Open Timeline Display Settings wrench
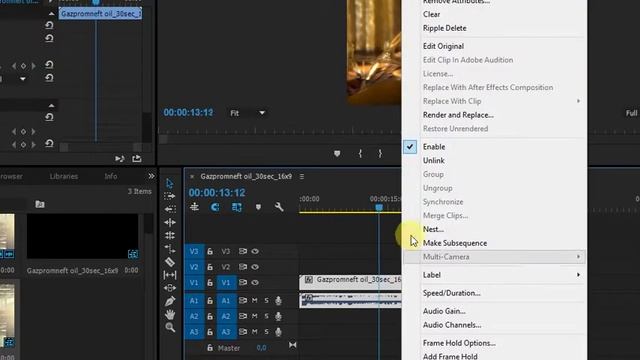The image size is (640, 360). pos(279,207)
